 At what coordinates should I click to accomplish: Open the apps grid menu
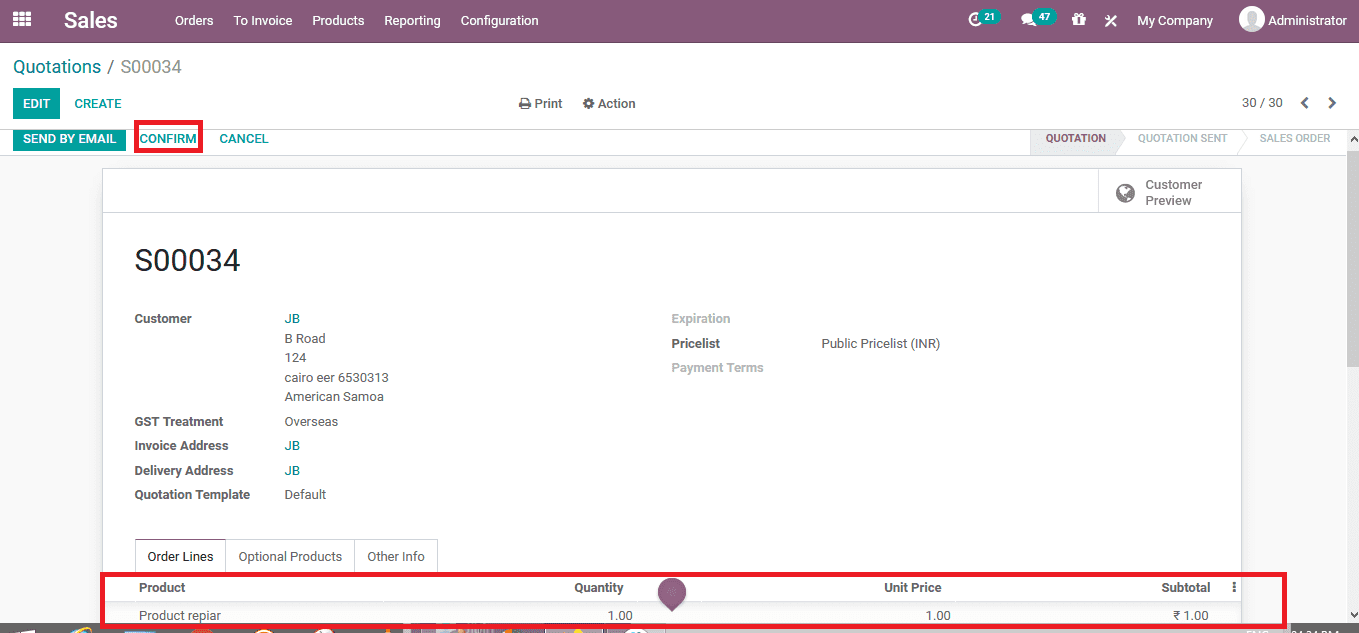[x=21, y=19]
